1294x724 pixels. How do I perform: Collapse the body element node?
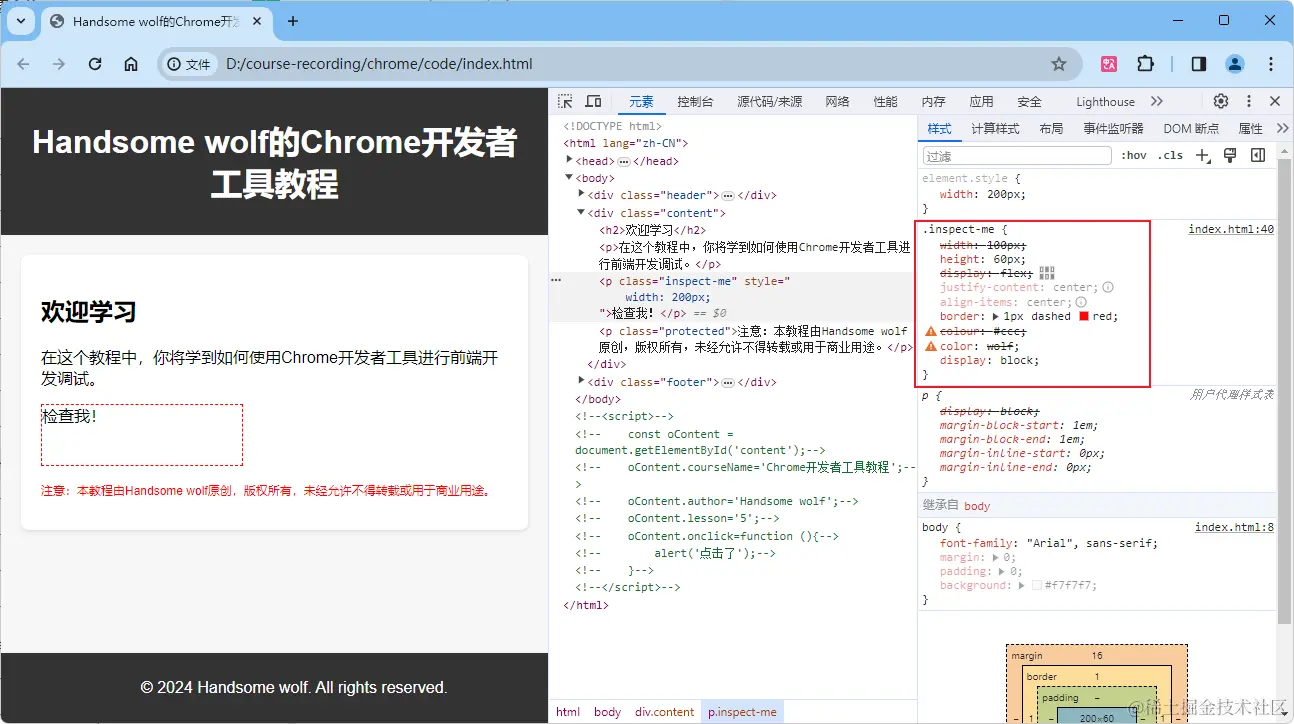(570, 177)
